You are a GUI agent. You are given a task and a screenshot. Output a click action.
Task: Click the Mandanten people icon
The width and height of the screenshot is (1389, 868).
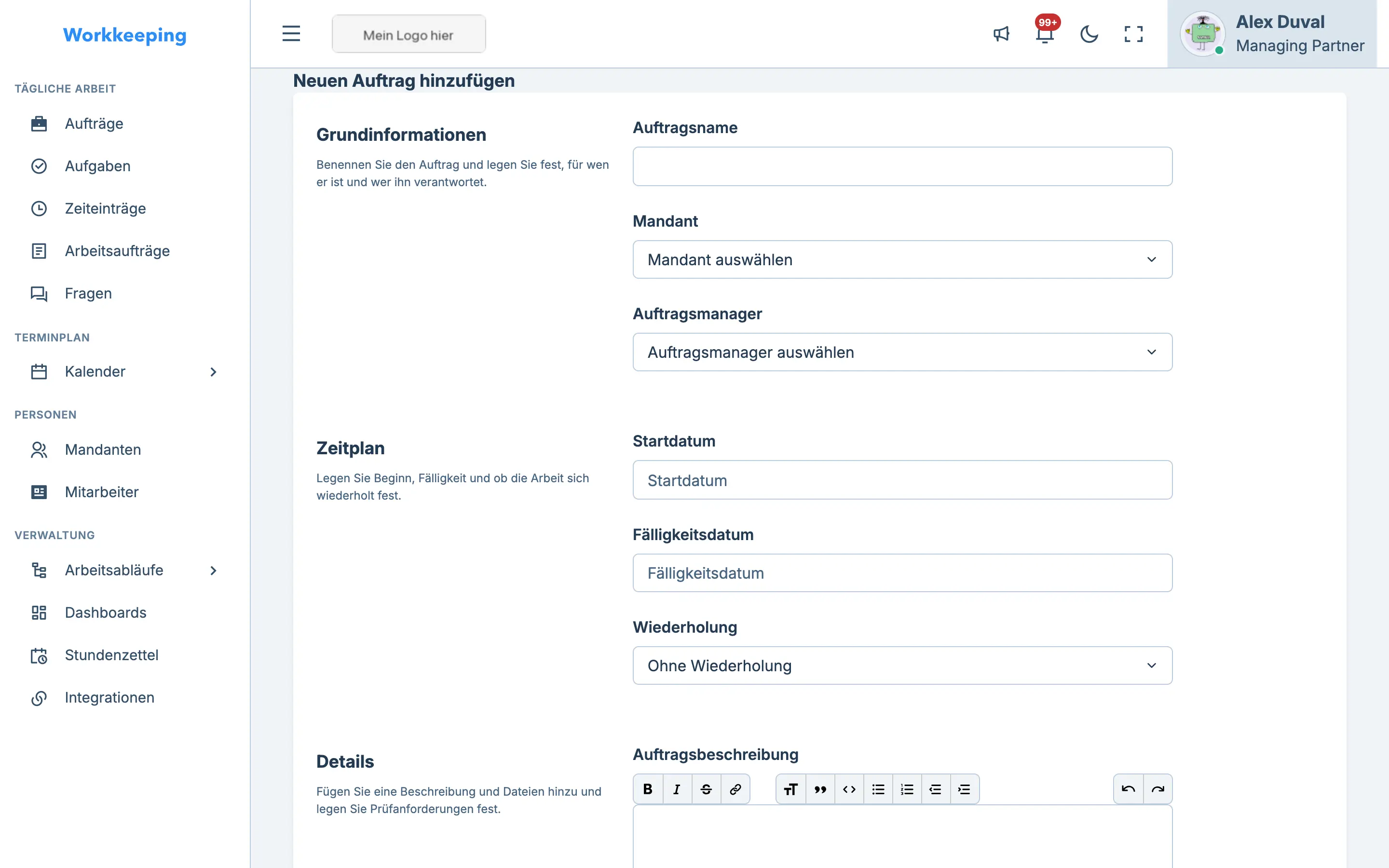click(39, 449)
